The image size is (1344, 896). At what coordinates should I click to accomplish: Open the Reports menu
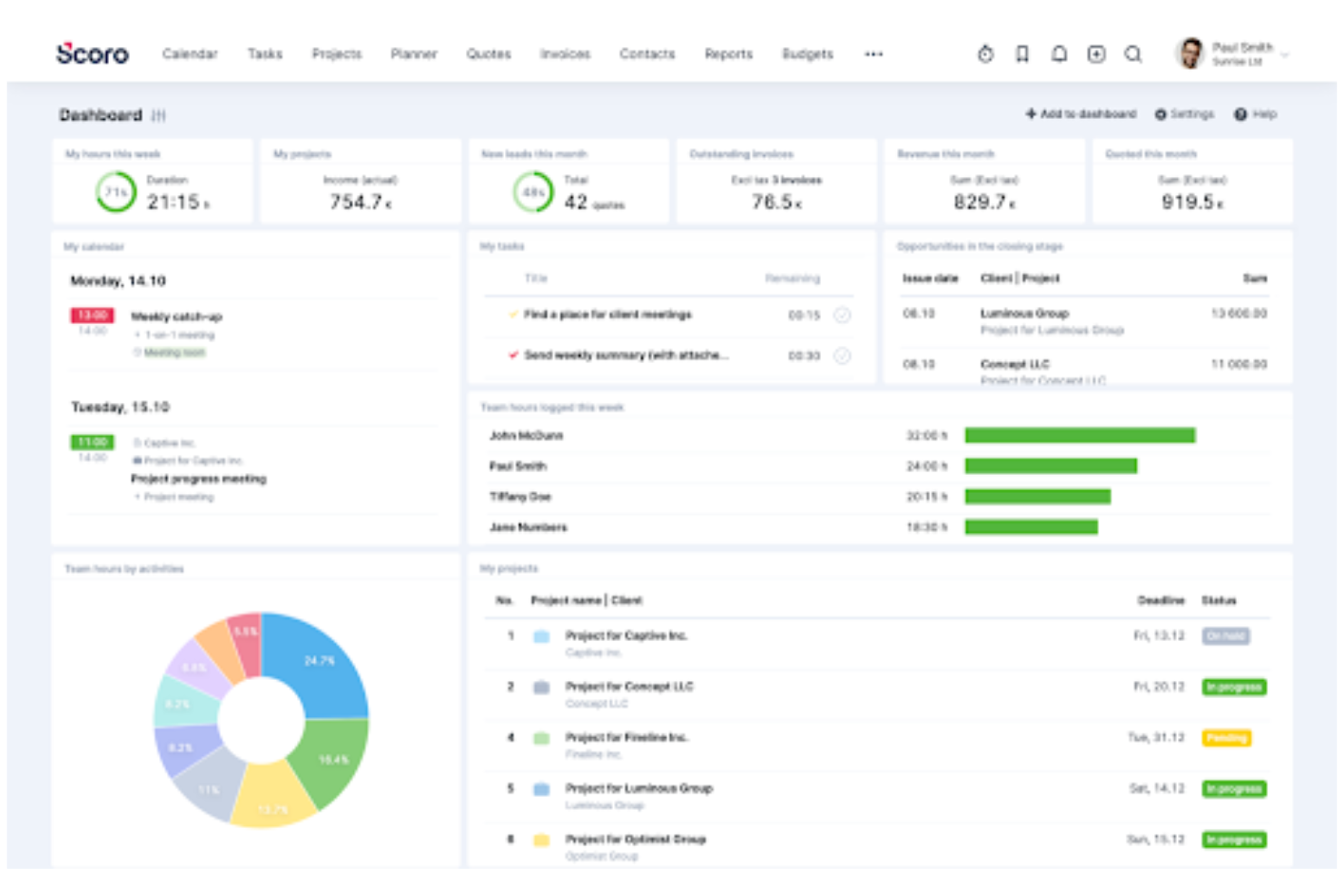[728, 54]
